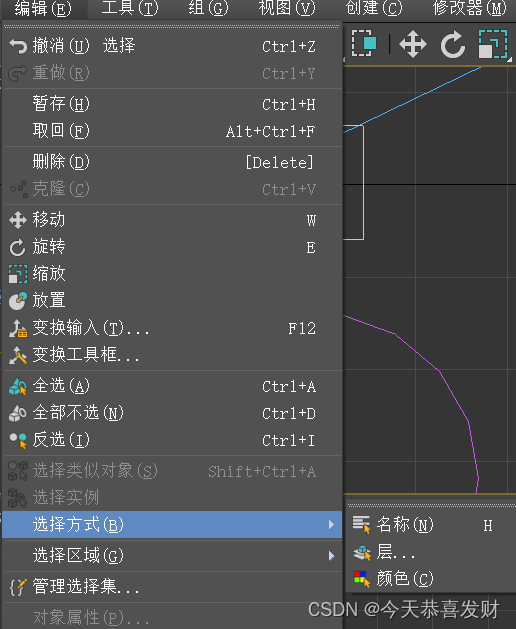Expand the 选择区域(G) submenu
Screen dimensions: 516x629
172,556
